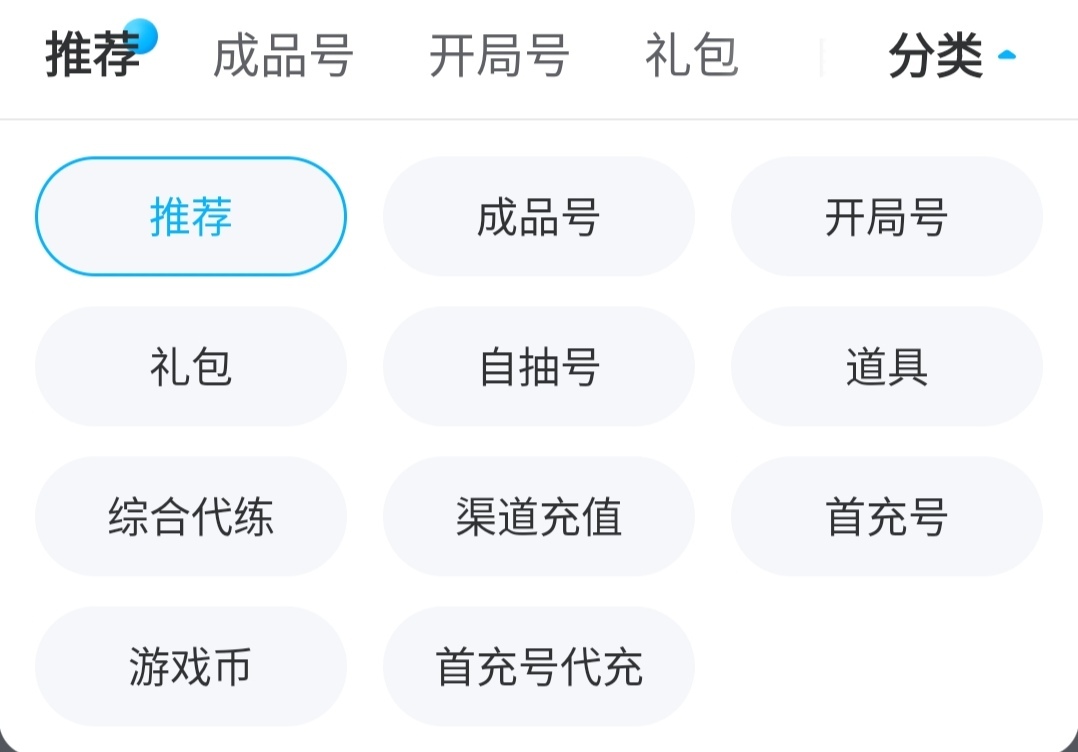1078x752 pixels.
Task: Go to the 推荐 tab in the top bar
Action: pyautogui.click(x=92, y=56)
